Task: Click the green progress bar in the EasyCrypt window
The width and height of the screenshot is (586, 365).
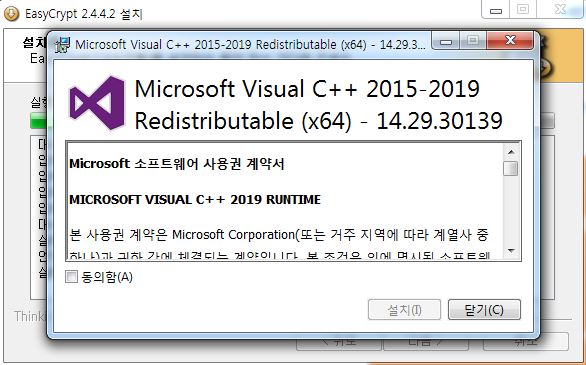Action: tap(38, 121)
